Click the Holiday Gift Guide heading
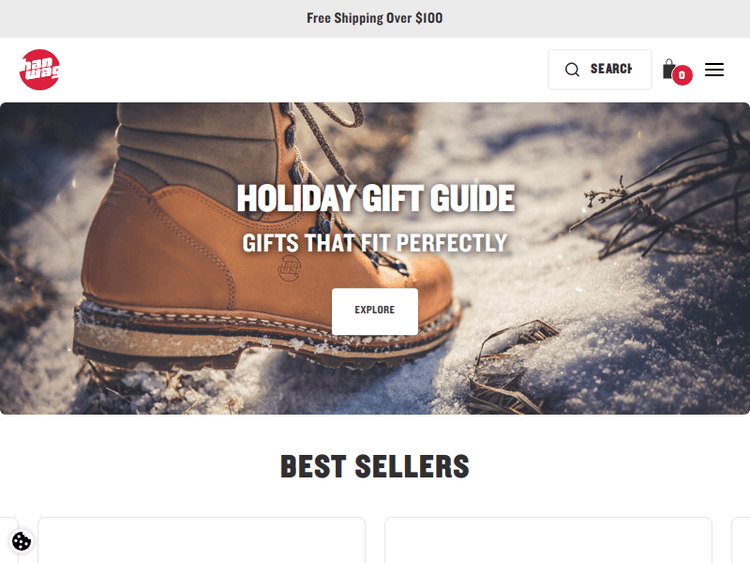Screen dimensions: 750x563 coord(375,198)
